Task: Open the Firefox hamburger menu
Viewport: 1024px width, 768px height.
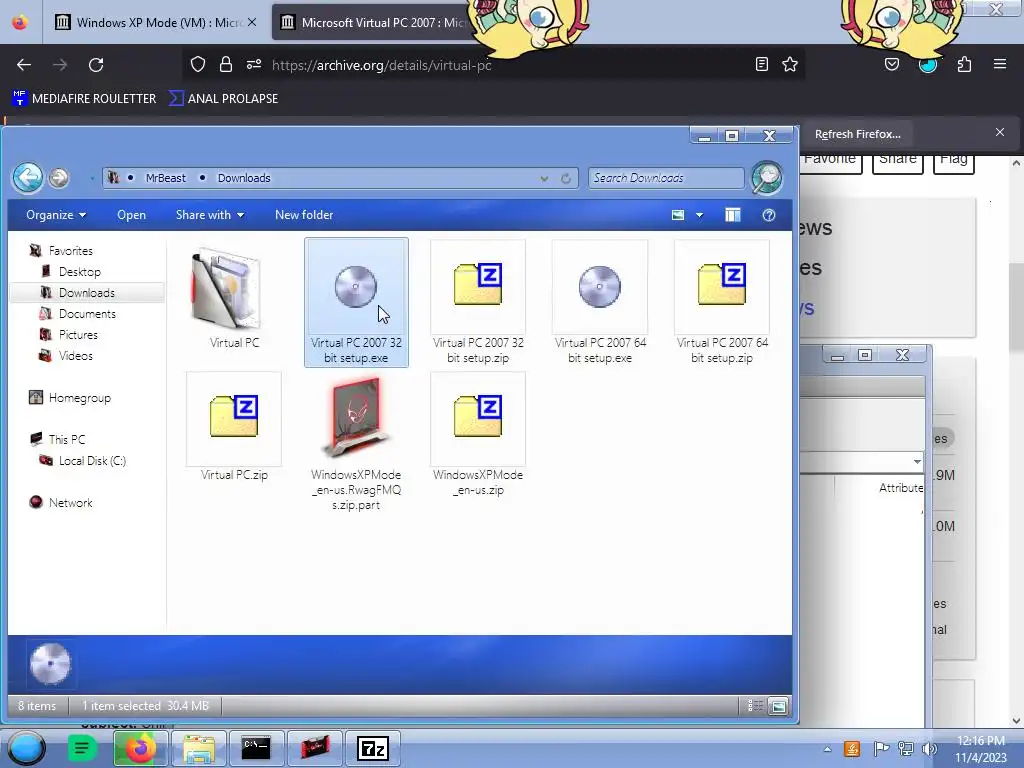Action: (1000, 64)
